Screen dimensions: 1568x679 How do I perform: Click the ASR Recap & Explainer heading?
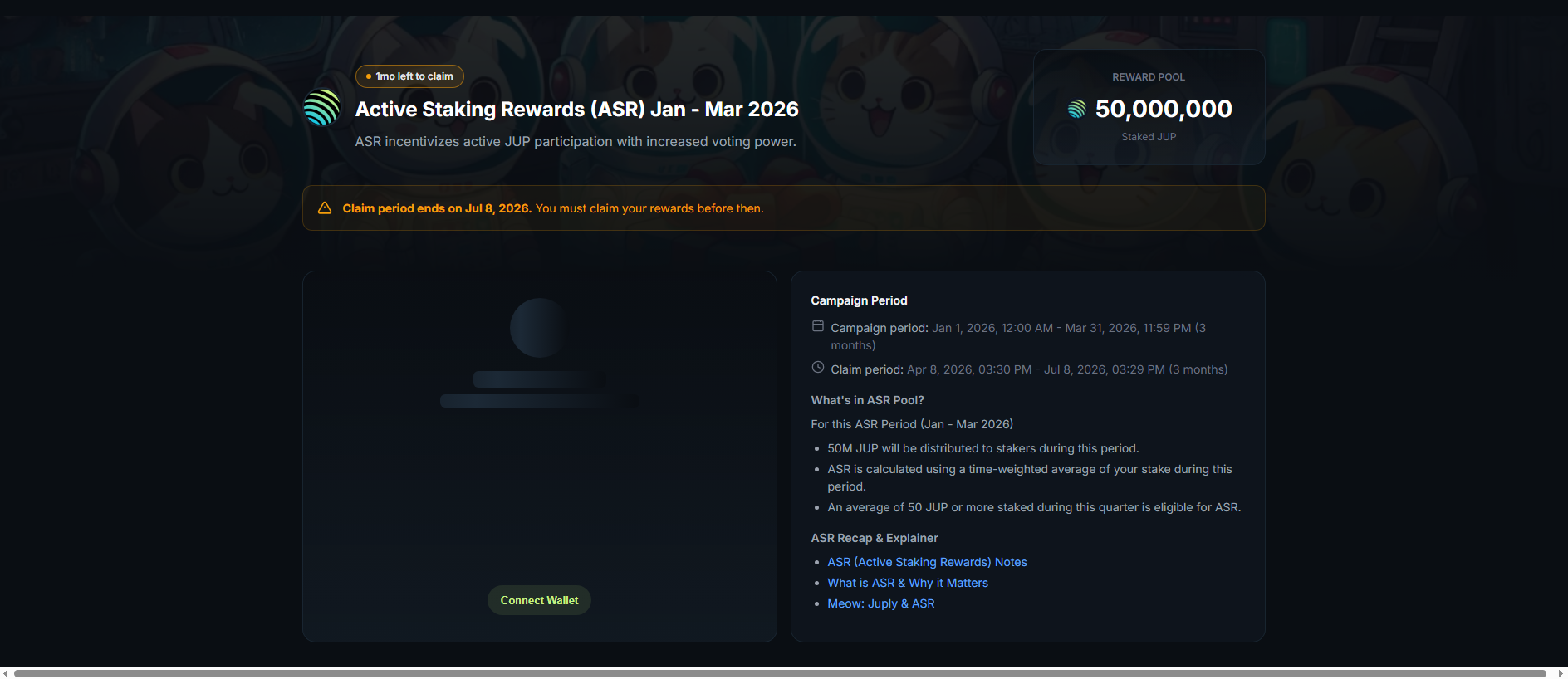tap(875, 538)
